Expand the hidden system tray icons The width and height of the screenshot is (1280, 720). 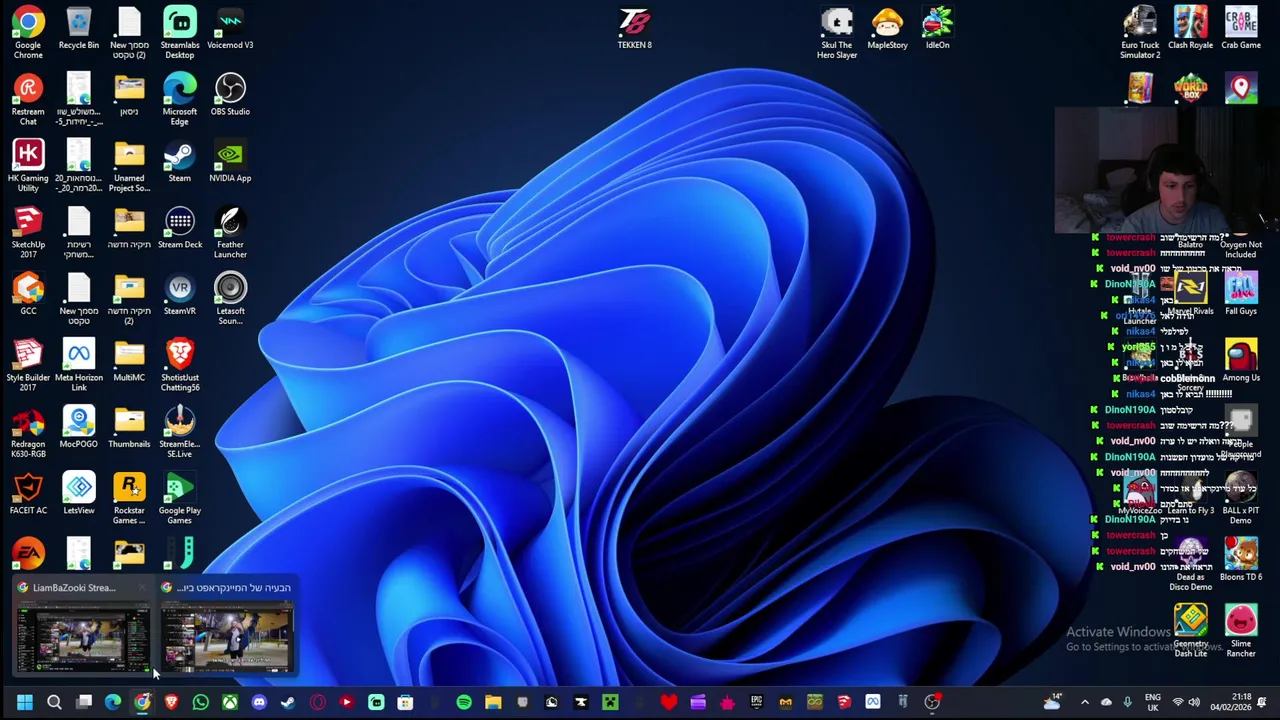(x=1085, y=702)
